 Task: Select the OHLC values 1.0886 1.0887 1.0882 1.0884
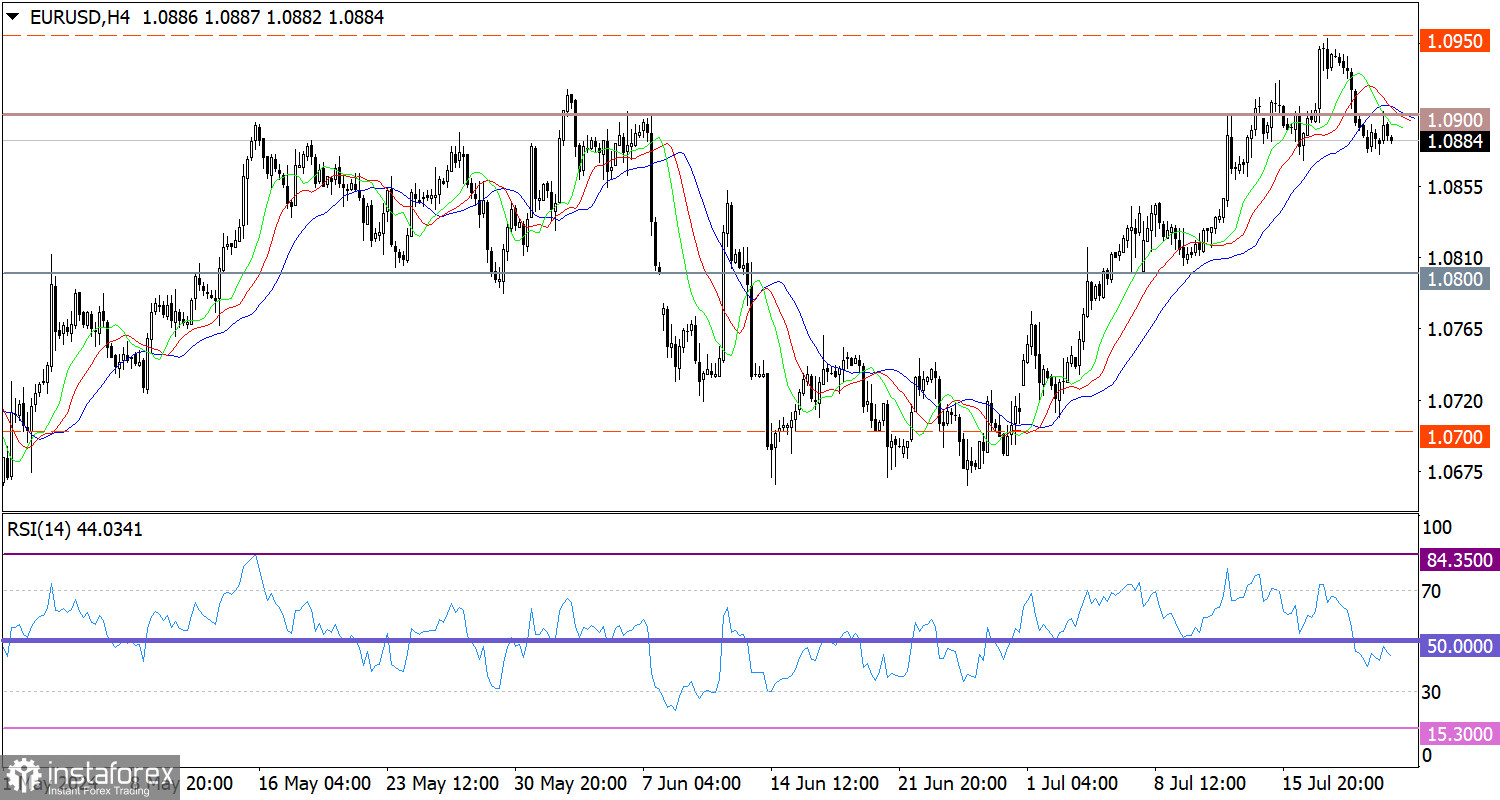263,17
